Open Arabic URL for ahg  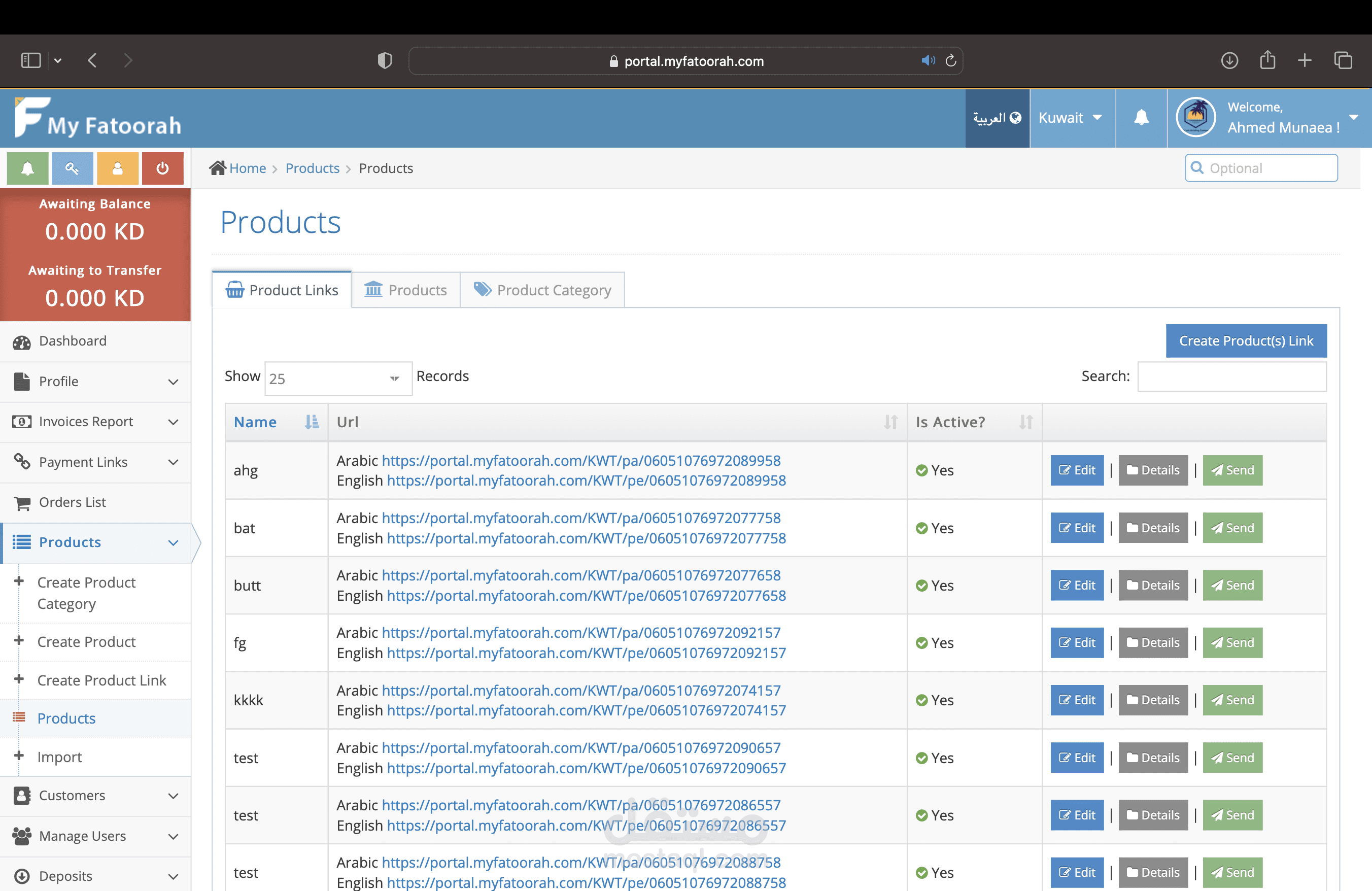tap(581, 461)
